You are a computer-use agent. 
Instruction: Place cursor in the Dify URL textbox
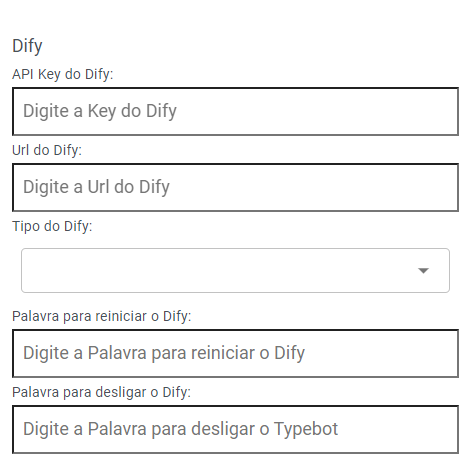[235, 187]
